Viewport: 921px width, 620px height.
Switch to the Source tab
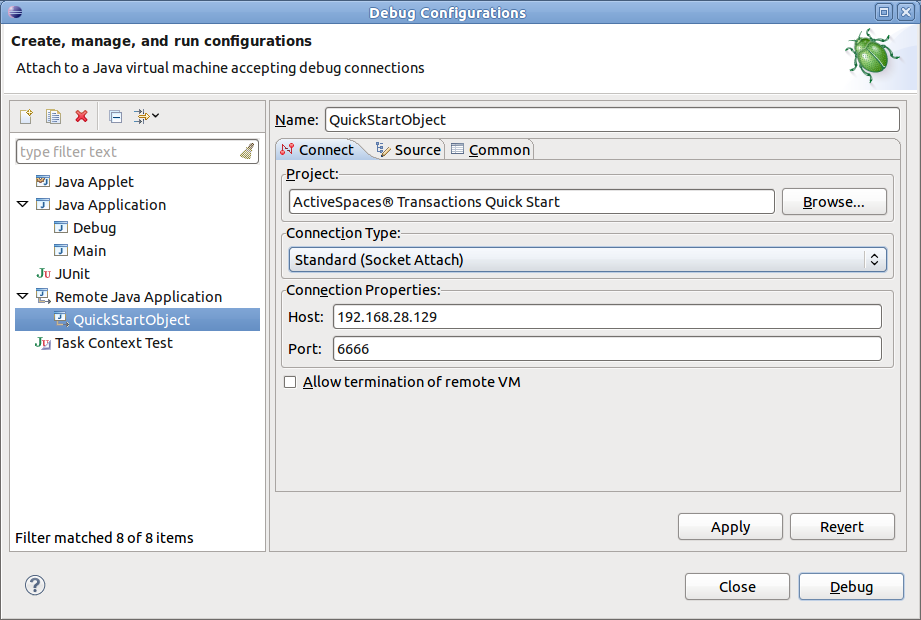408,149
